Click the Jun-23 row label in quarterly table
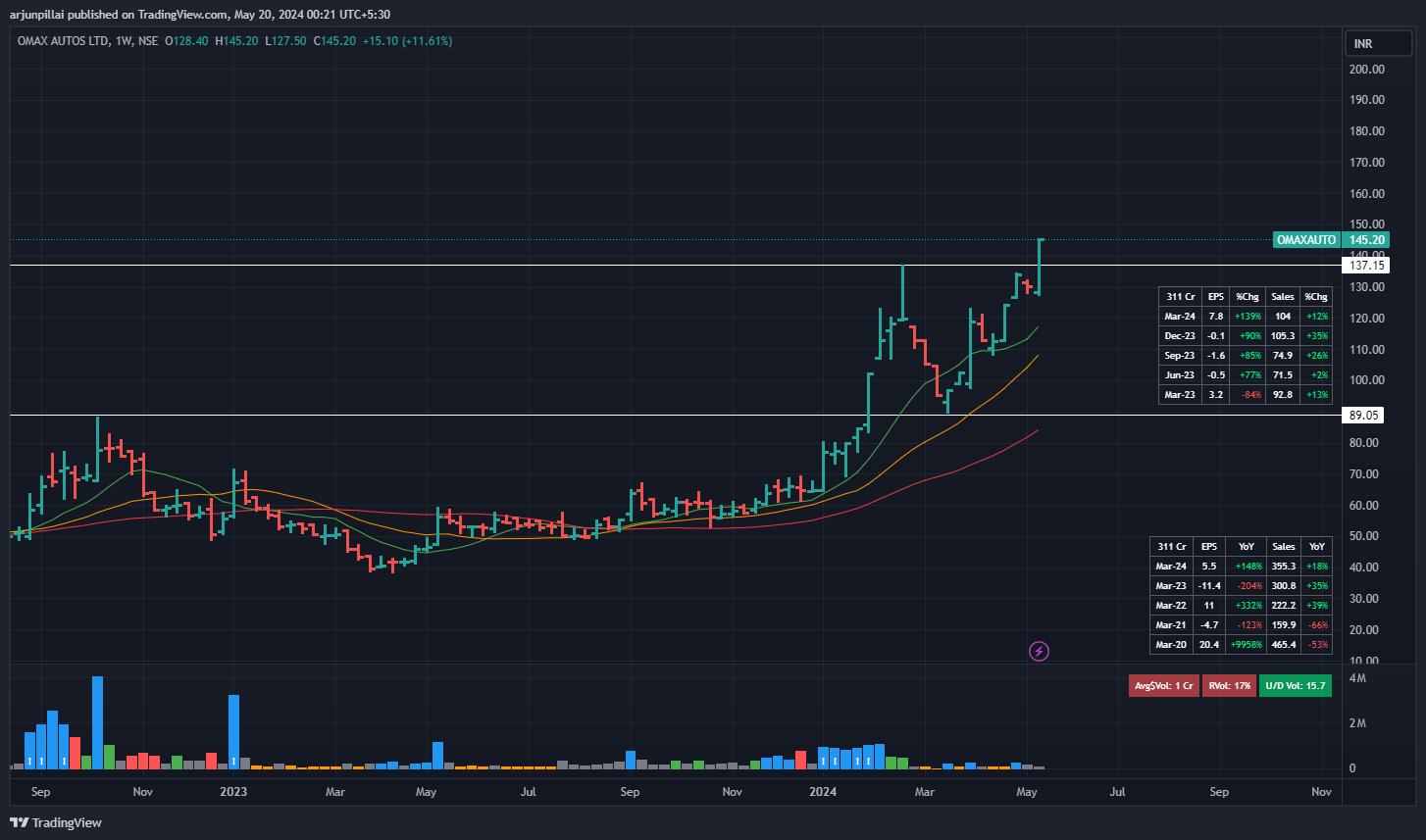Viewport: 1426px width, 840px height. pyautogui.click(x=1178, y=375)
